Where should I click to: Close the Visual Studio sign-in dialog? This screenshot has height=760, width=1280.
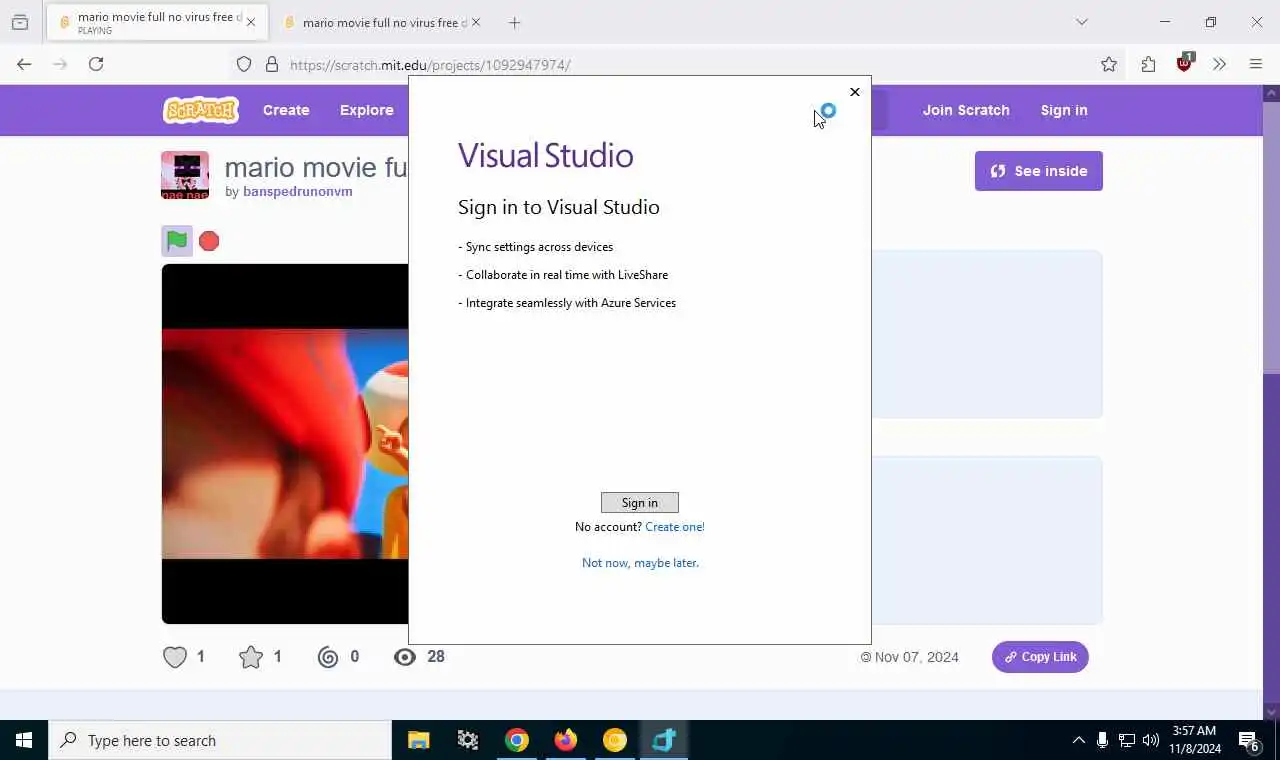(854, 92)
